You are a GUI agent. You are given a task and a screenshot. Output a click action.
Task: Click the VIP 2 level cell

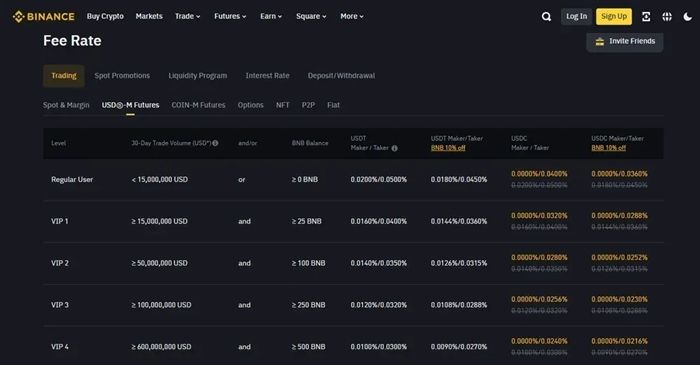pos(60,263)
